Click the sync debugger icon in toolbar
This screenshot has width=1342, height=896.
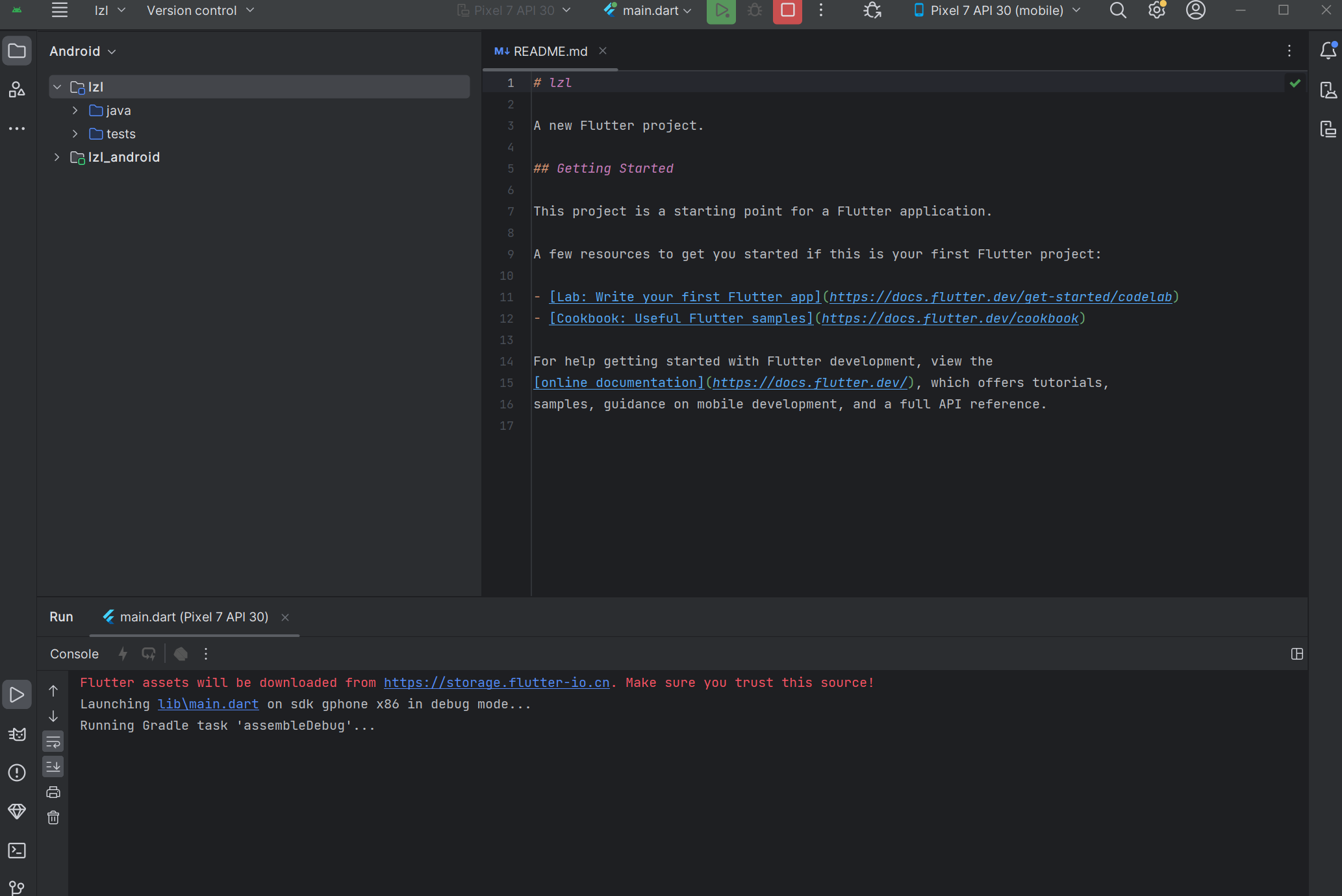(872, 10)
